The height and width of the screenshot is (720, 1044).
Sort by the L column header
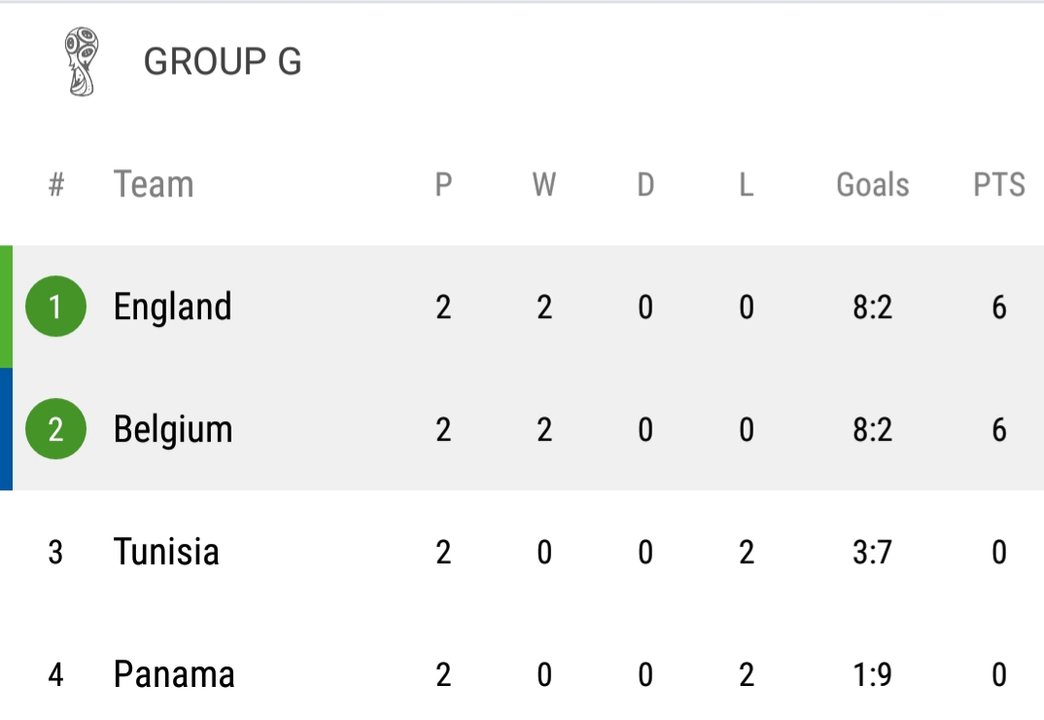click(x=746, y=184)
